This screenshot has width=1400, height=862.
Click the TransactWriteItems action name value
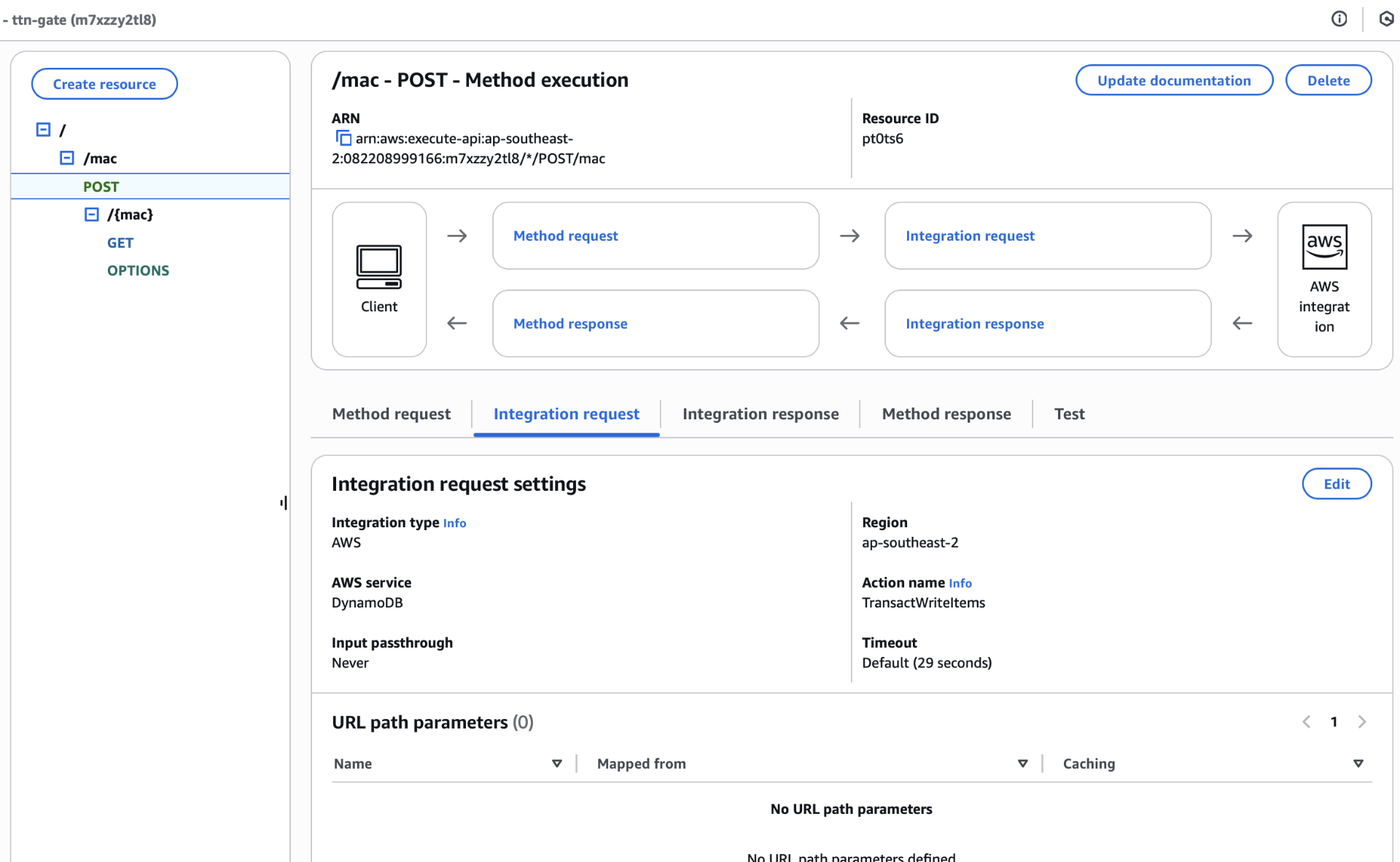[x=923, y=603]
